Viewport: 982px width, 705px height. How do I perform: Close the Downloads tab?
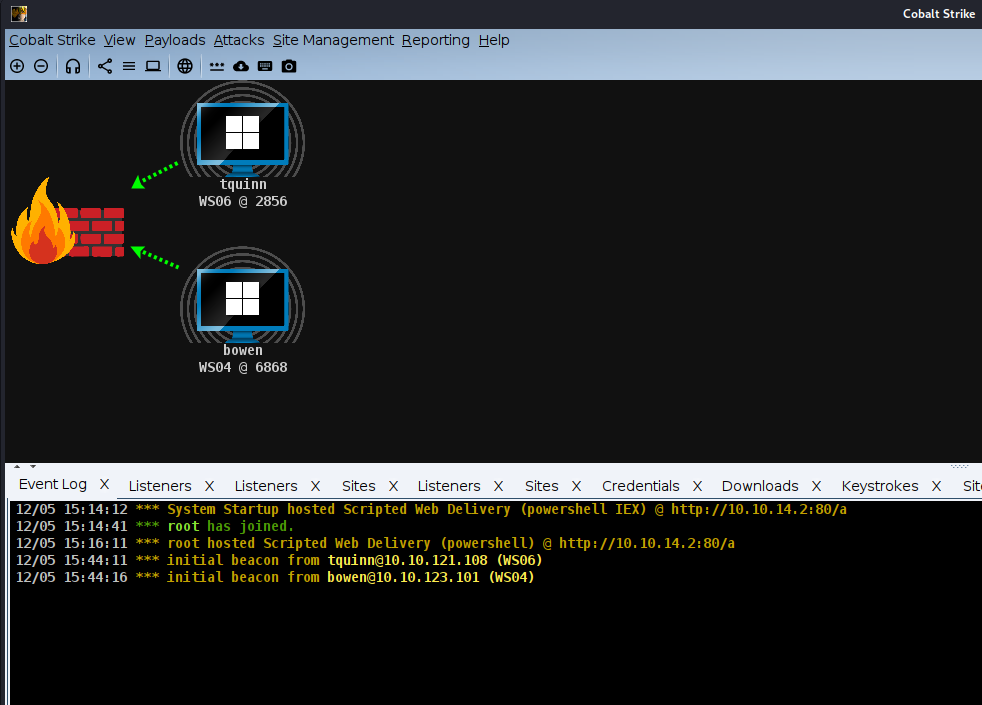pos(816,486)
